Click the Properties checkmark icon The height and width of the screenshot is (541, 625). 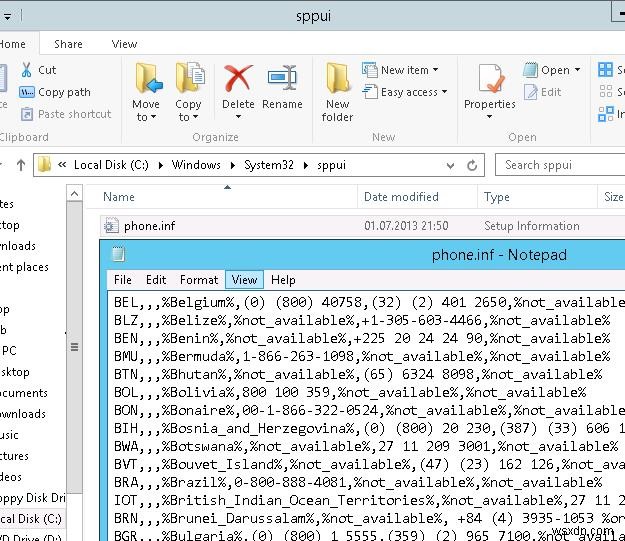click(491, 79)
